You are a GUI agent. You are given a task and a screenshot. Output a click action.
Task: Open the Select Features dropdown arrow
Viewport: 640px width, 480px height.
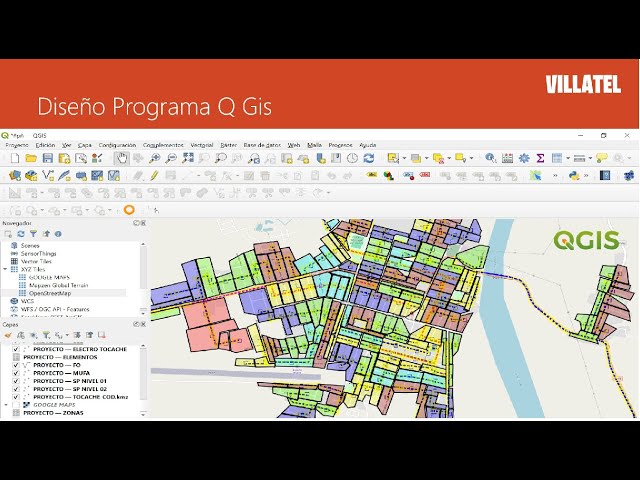click(404, 158)
